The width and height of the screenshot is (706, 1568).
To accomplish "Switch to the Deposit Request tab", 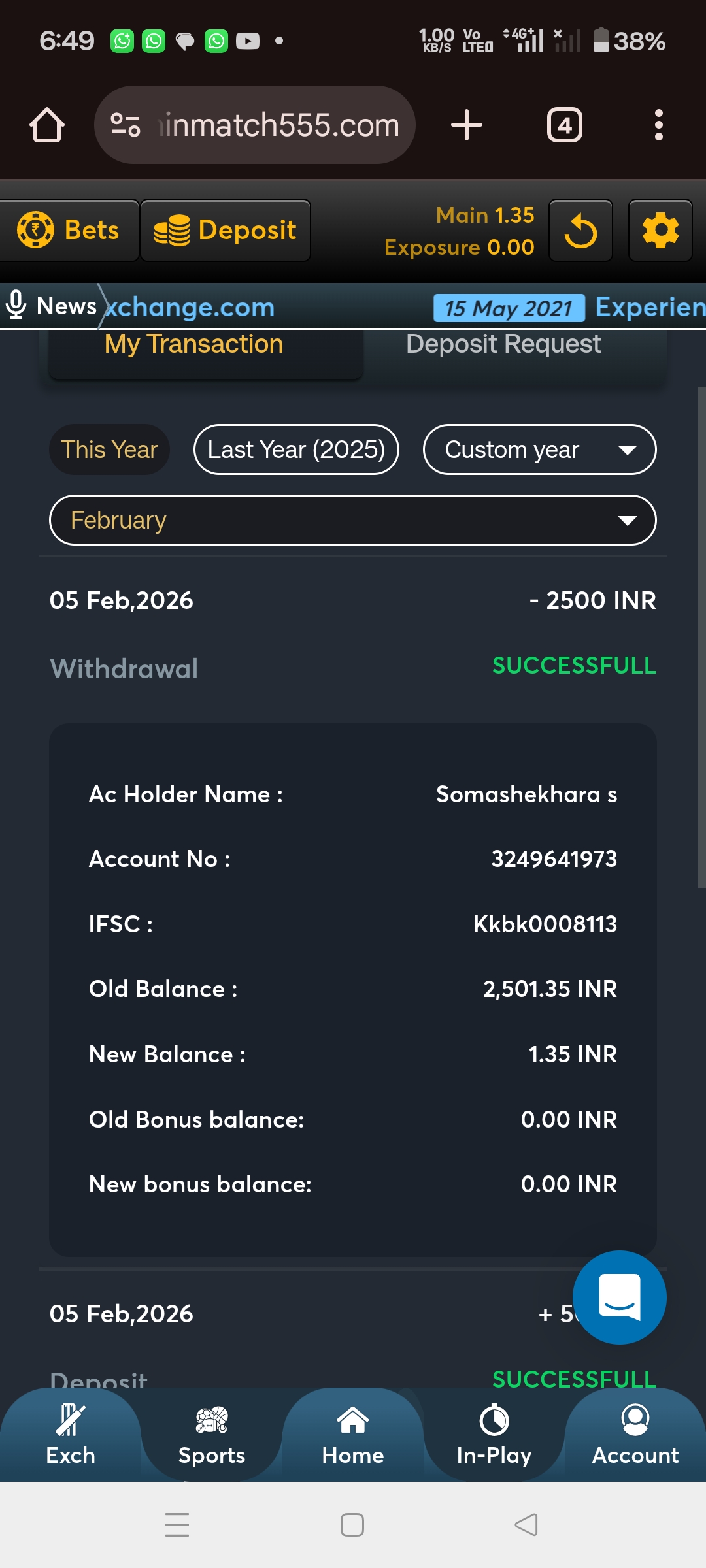I will point(503,345).
